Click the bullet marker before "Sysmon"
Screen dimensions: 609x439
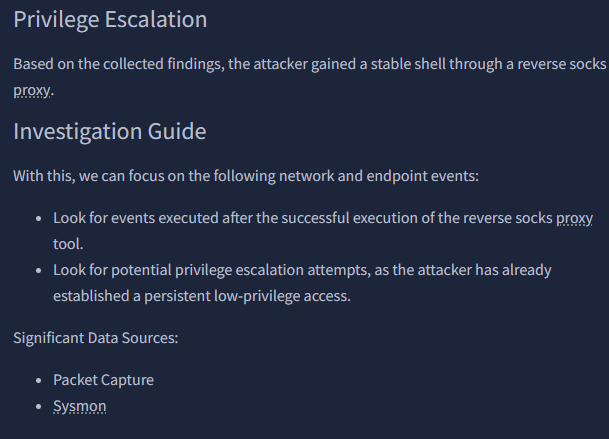click(39, 407)
